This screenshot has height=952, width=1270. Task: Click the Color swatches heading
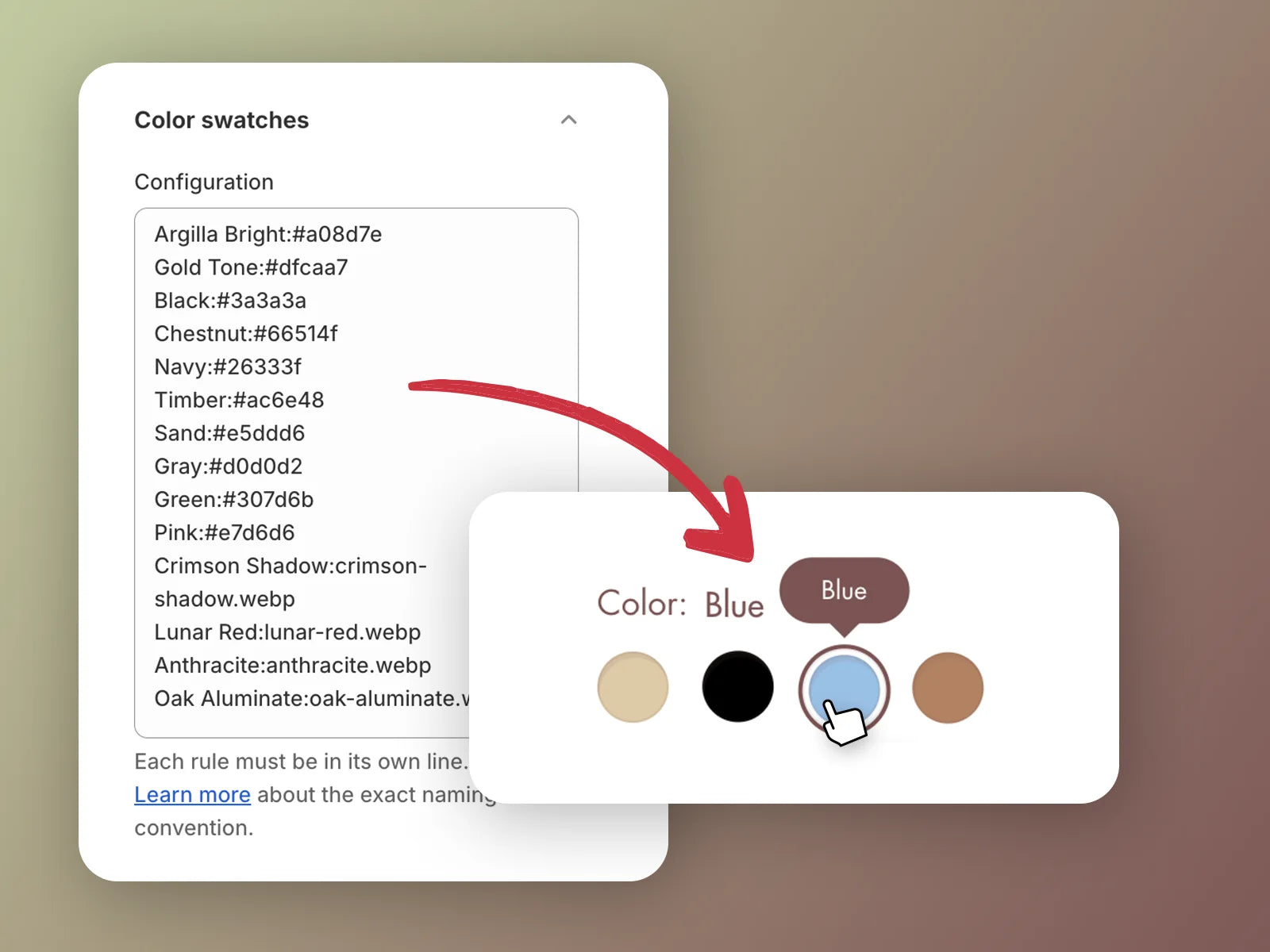(221, 120)
